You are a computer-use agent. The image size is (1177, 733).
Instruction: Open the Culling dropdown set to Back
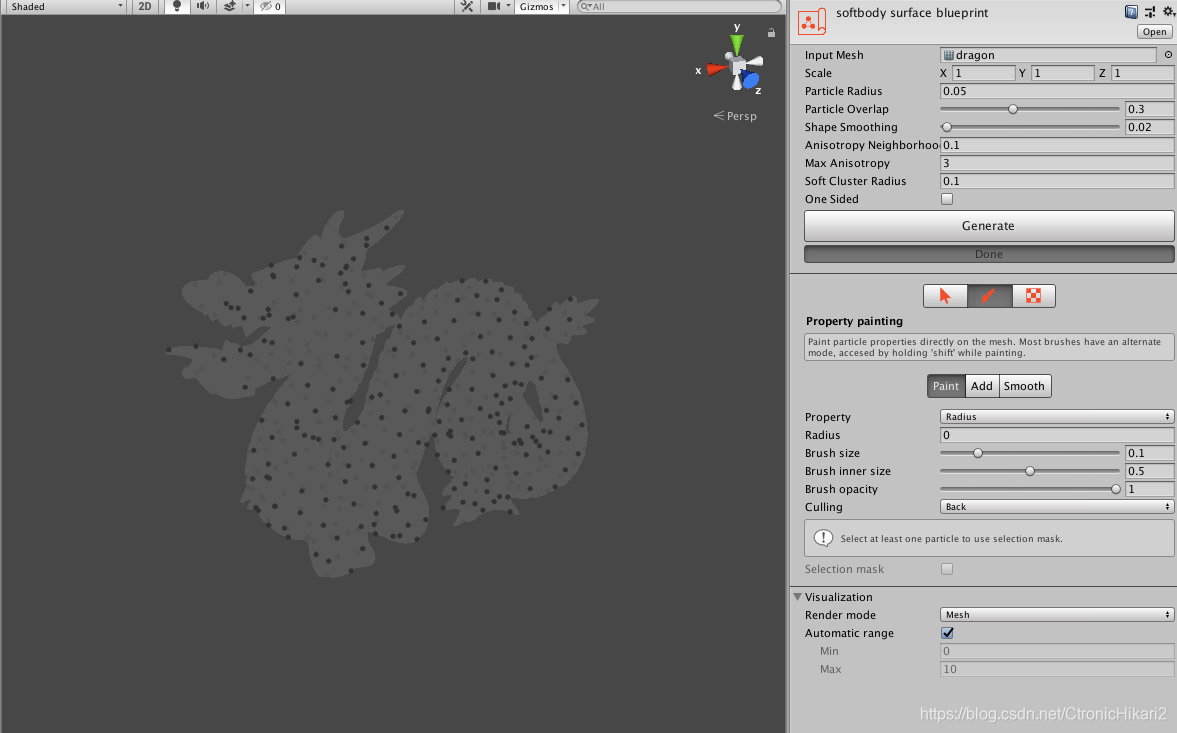pyautogui.click(x=1056, y=506)
